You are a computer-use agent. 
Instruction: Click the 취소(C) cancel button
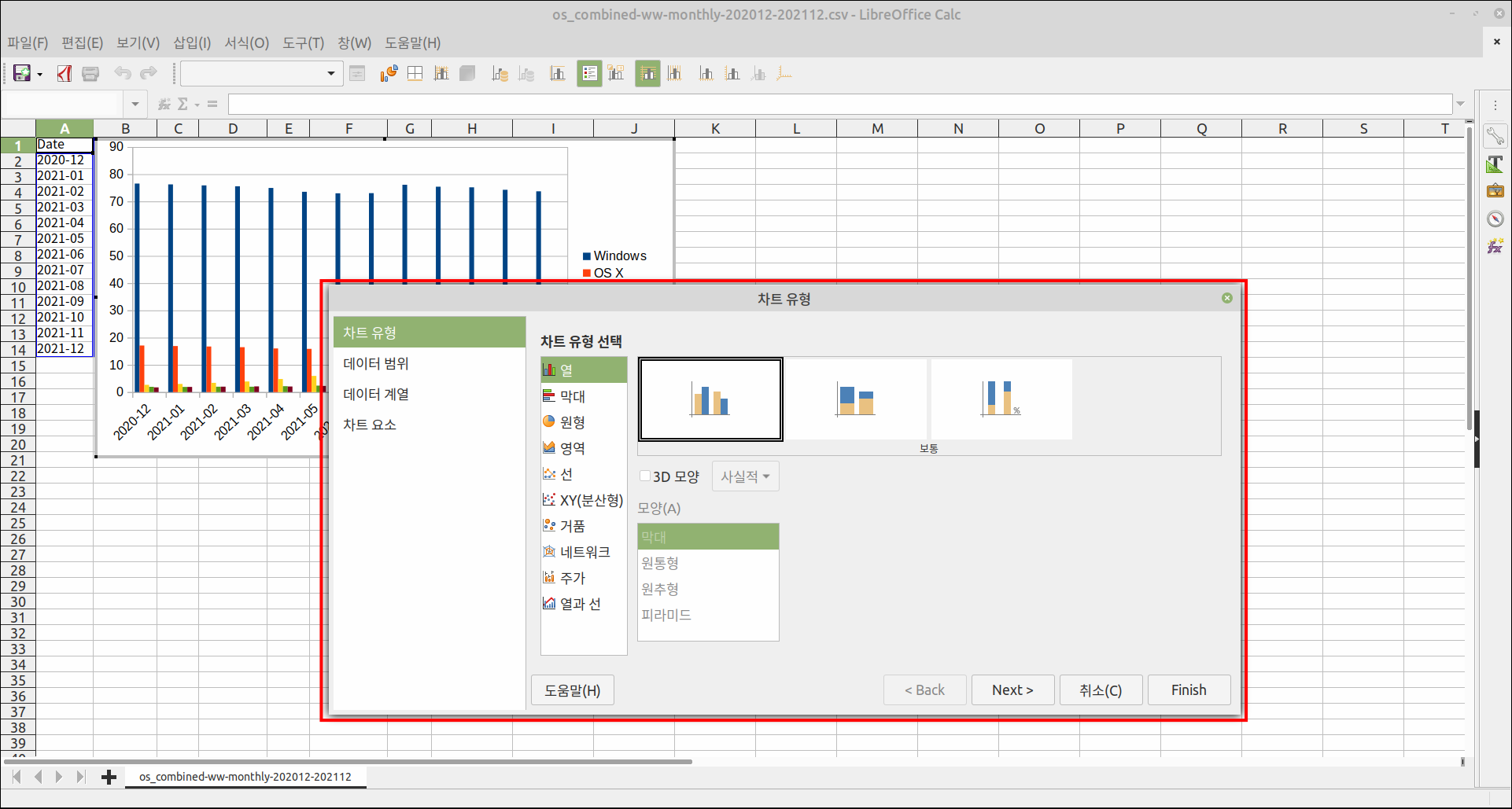(1101, 690)
